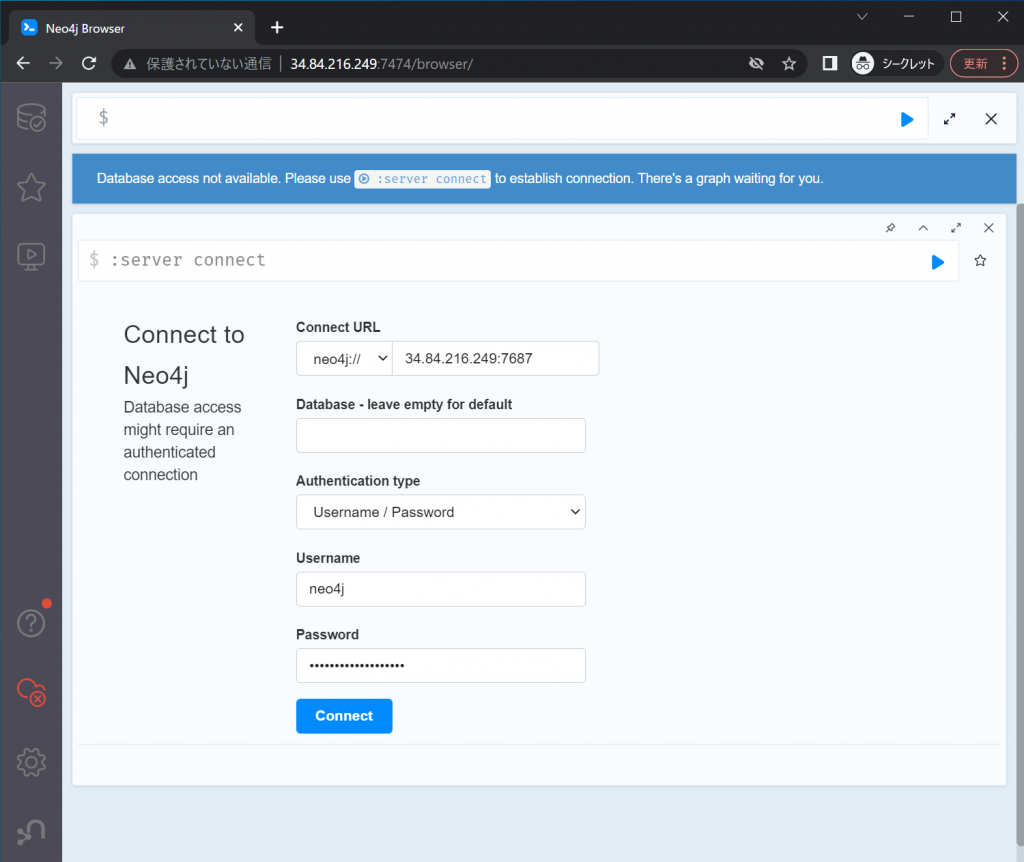Select the Neo4j Browser tab
The height and width of the screenshot is (862, 1024).
tap(131, 28)
